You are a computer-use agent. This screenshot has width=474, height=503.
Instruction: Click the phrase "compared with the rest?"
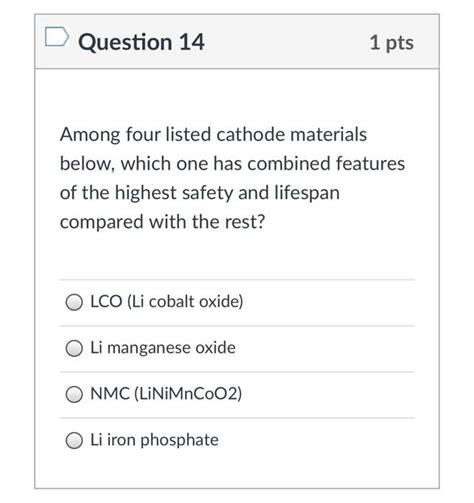162,222
